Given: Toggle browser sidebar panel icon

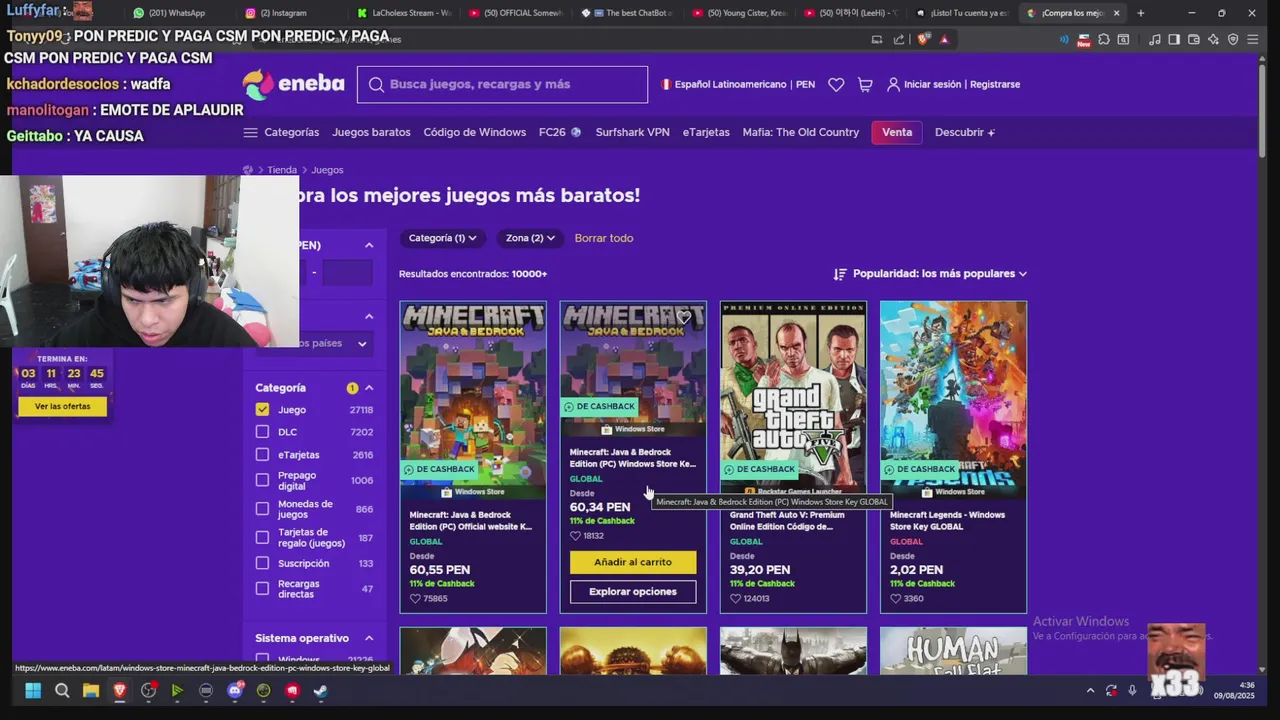Looking at the screenshot, I should click(x=1174, y=39).
